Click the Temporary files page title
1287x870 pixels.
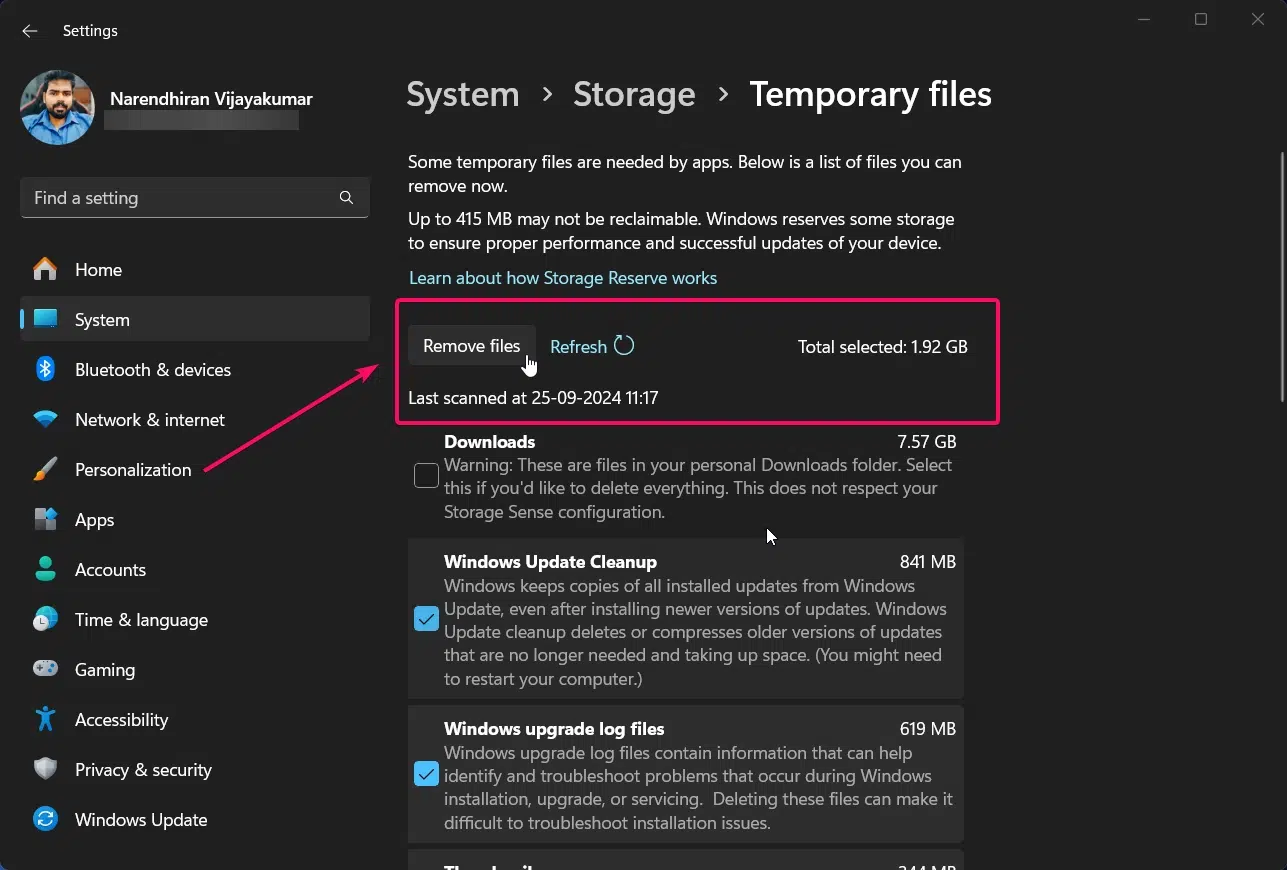point(871,95)
